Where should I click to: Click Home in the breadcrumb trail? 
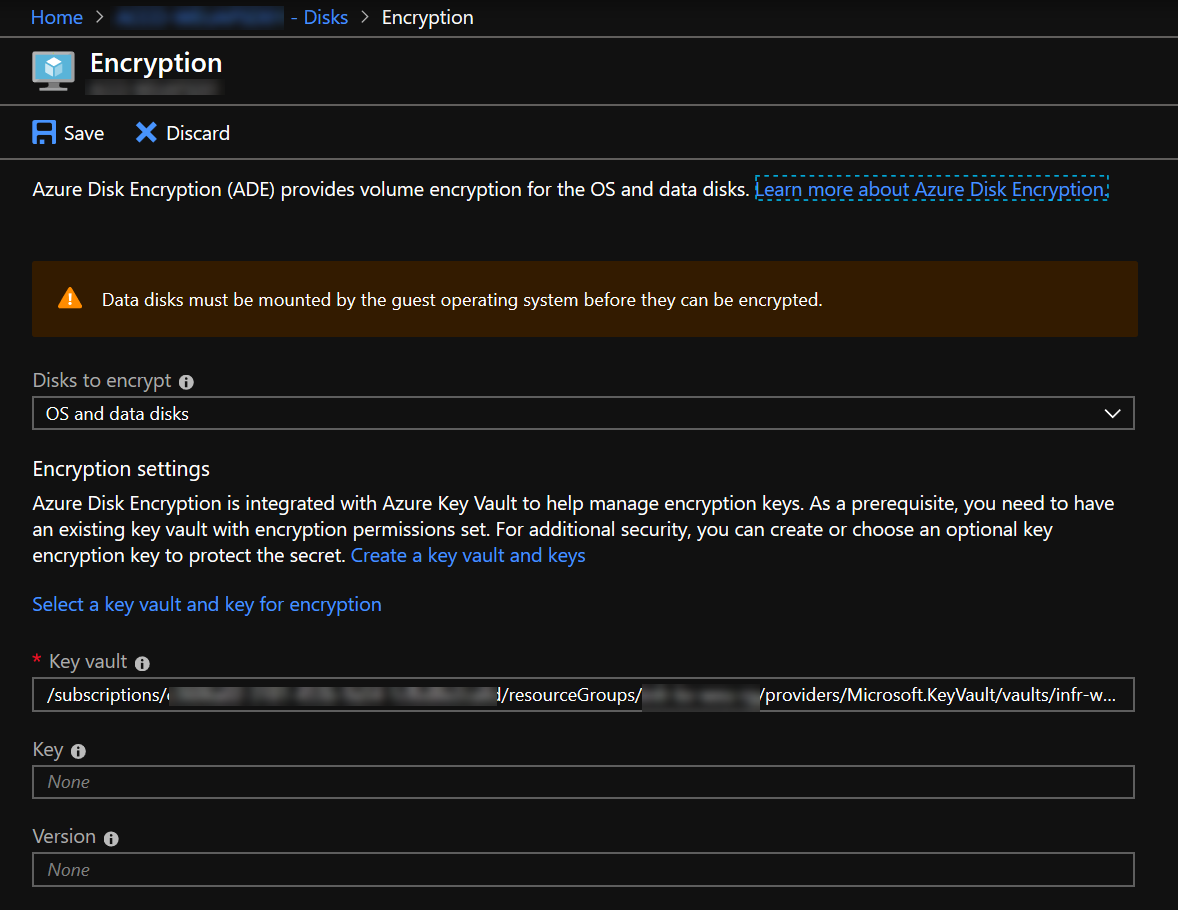point(56,17)
